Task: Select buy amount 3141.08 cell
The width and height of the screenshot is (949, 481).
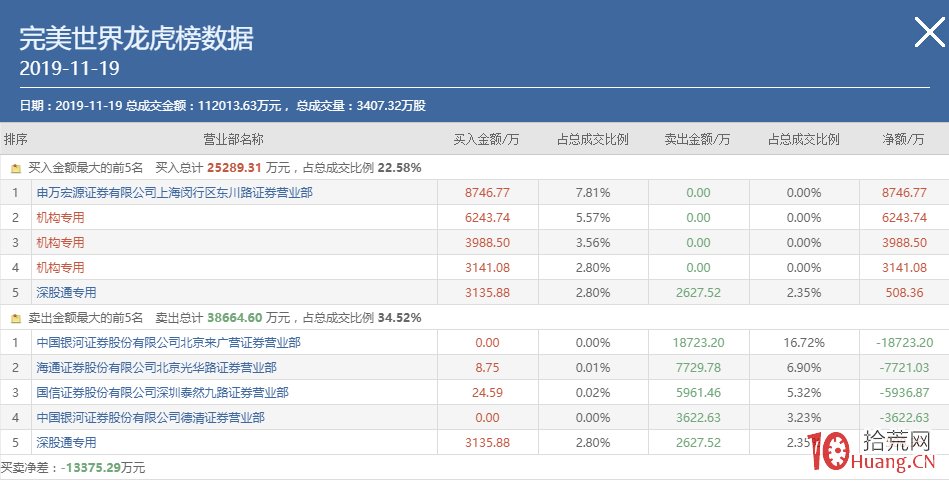Action: [x=487, y=267]
